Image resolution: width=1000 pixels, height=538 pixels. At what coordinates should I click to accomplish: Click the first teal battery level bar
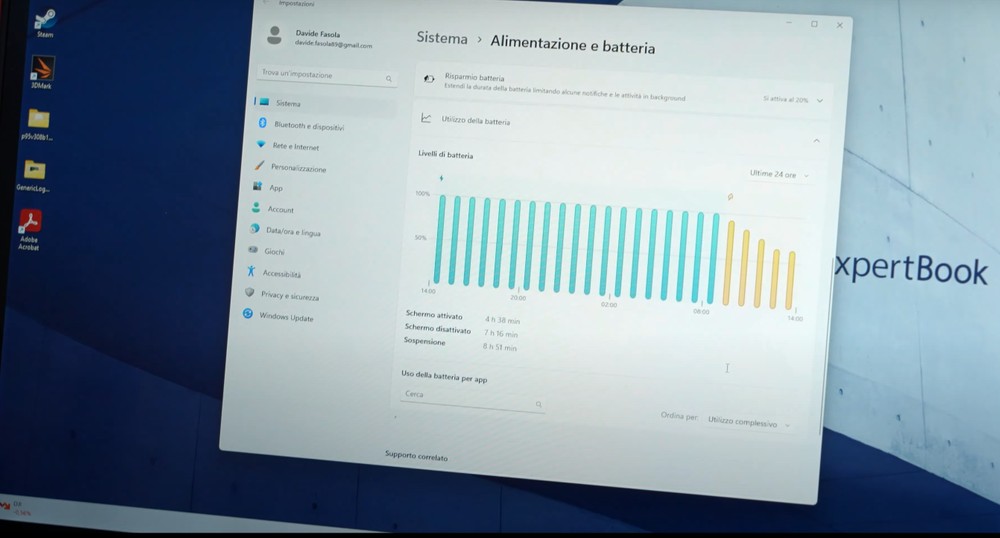tap(439, 239)
